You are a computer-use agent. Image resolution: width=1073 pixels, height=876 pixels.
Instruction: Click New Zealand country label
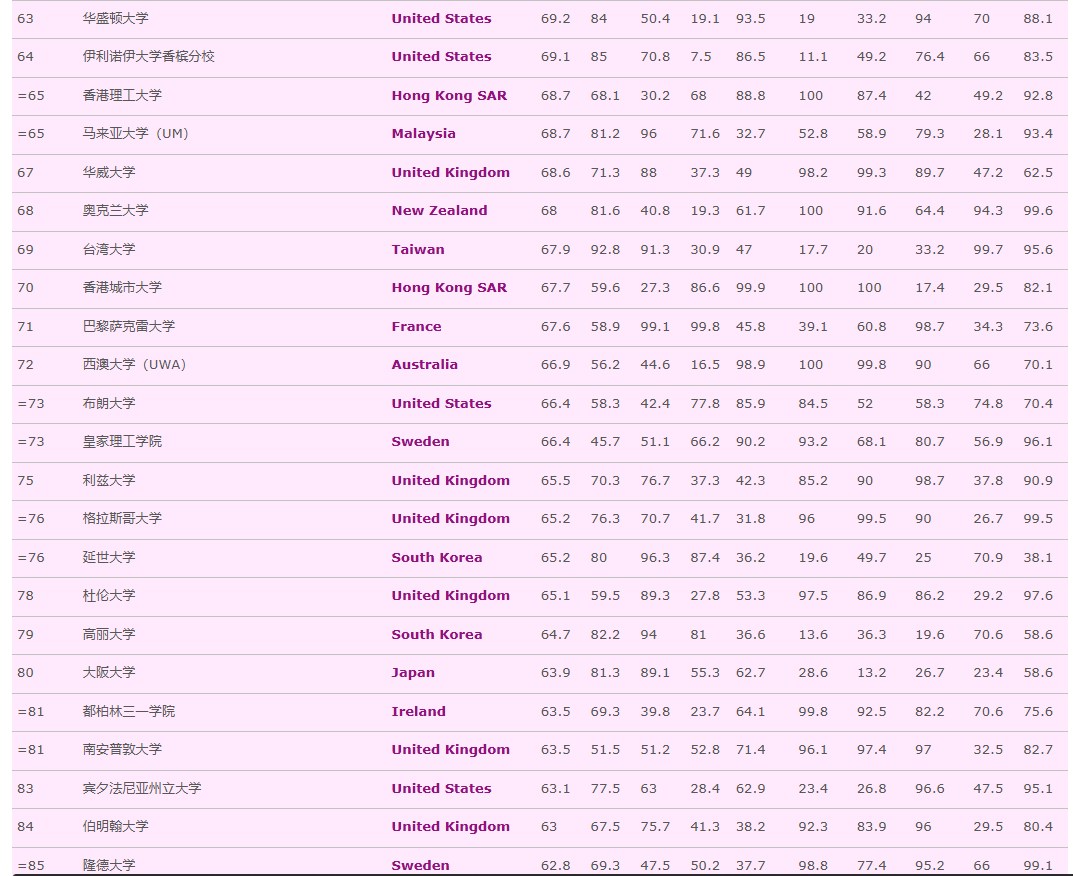pyautogui.click(x=439, y=211)
